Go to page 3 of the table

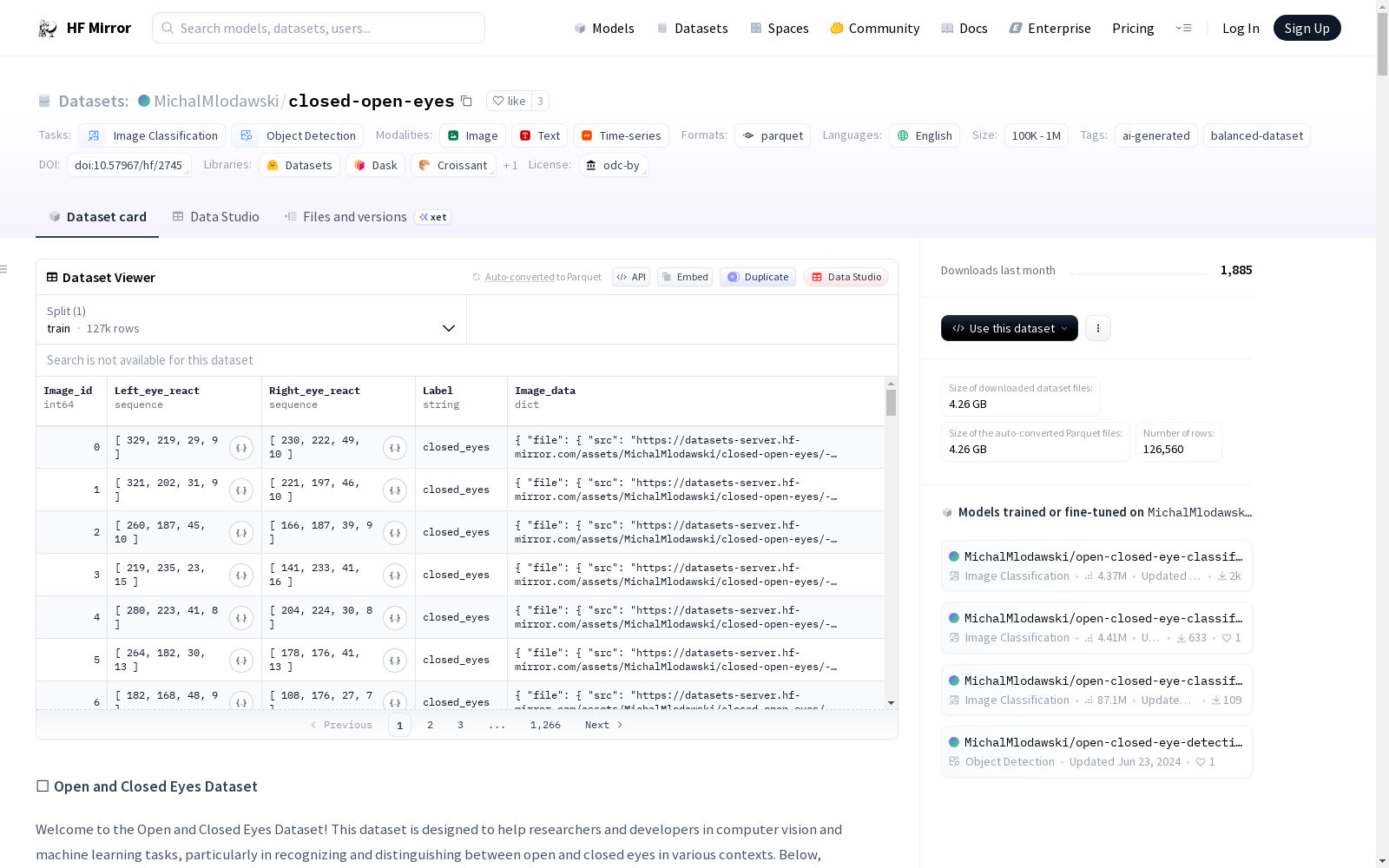(460, 725)
